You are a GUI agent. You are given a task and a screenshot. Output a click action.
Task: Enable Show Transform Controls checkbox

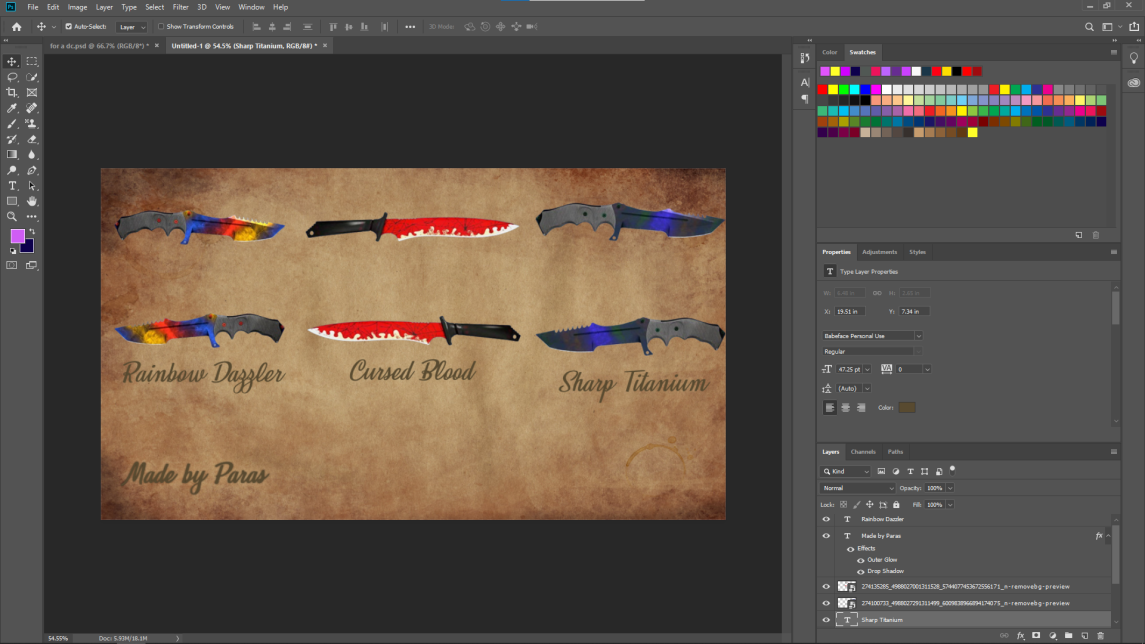pos(161,27)
